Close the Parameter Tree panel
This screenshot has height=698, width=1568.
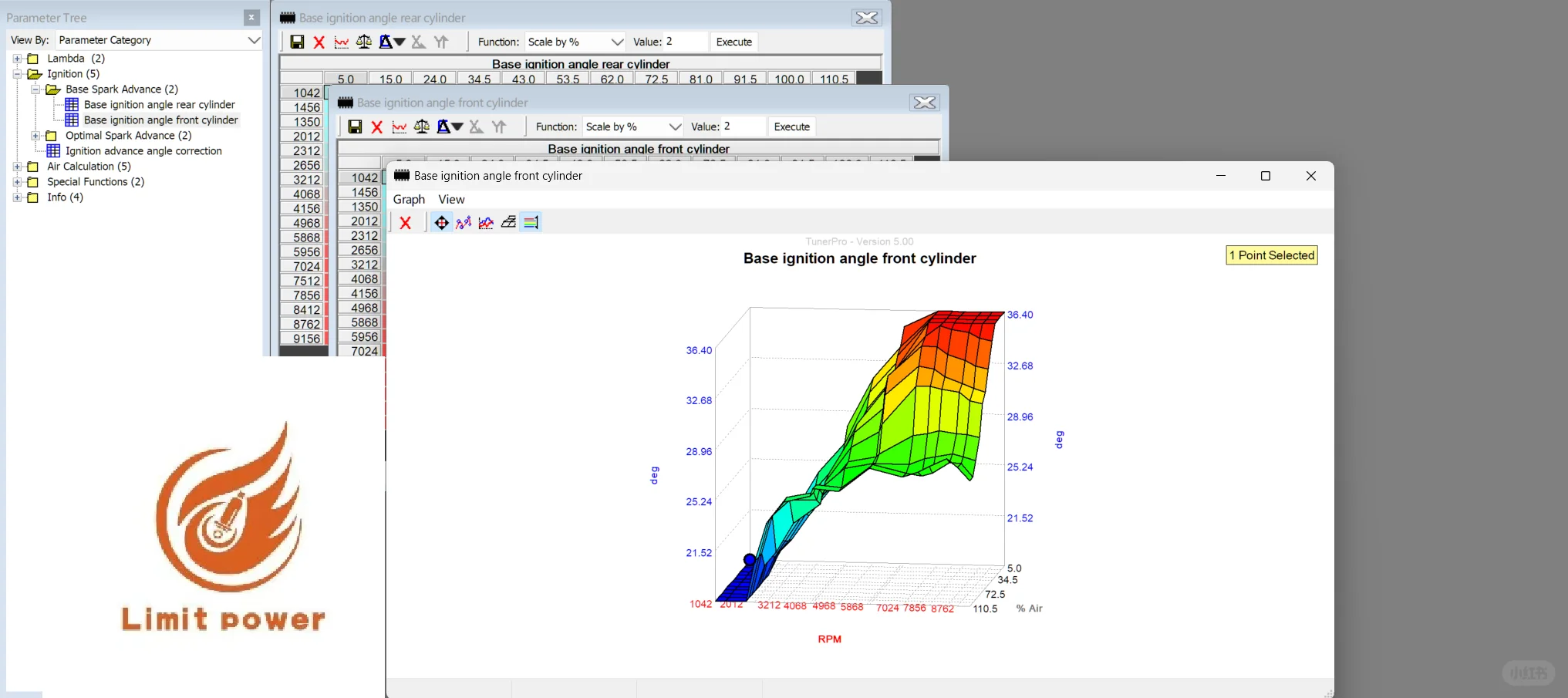coord(251,17)
